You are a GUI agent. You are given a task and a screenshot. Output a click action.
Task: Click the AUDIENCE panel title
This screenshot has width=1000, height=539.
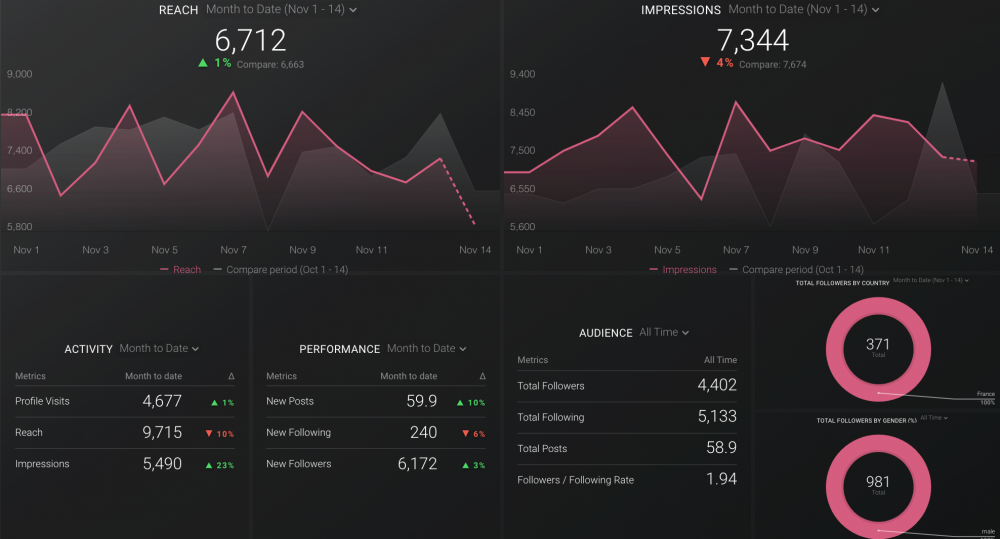click(606, 333)
